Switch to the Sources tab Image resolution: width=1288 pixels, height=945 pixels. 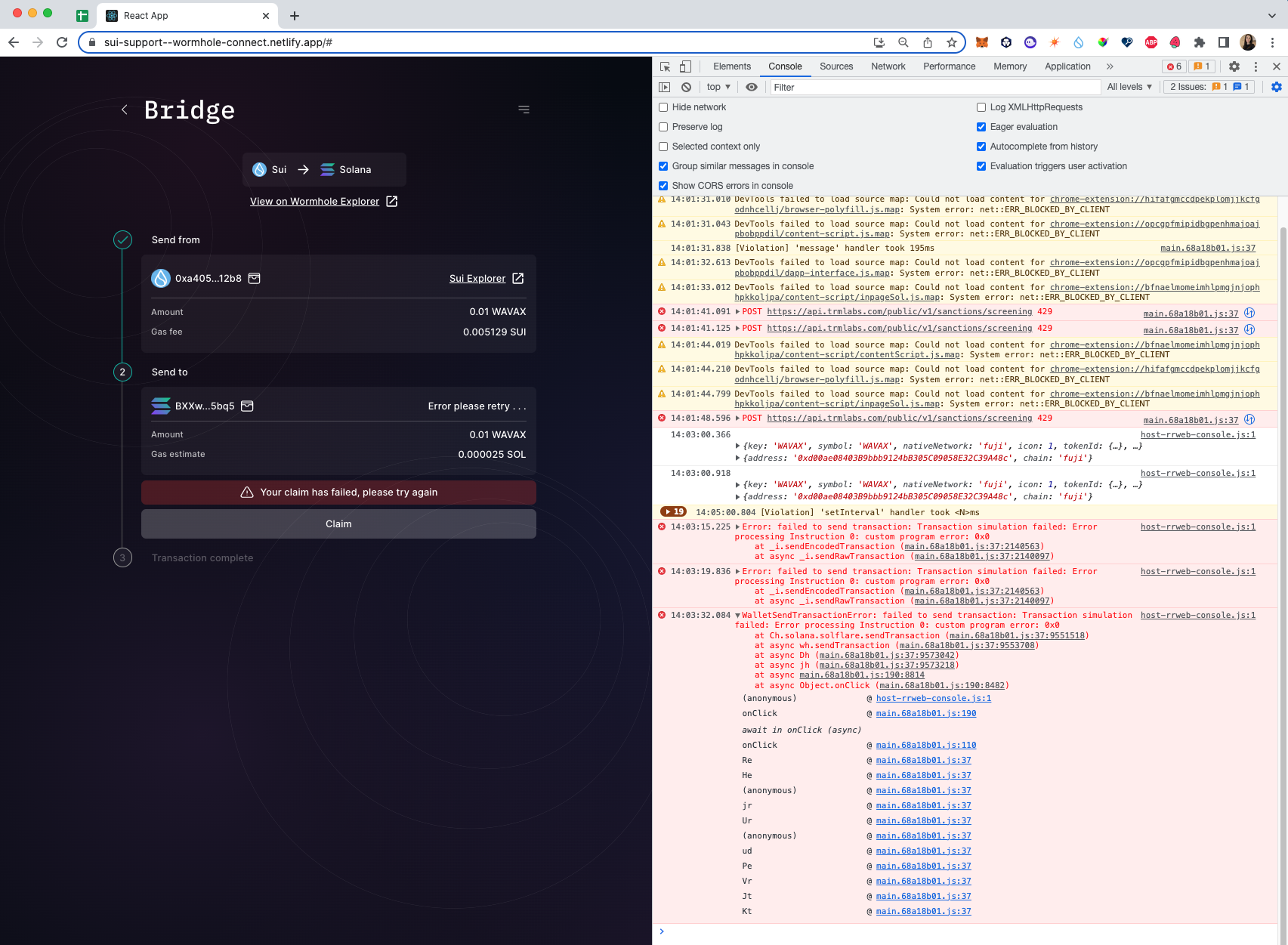[836, 66]
